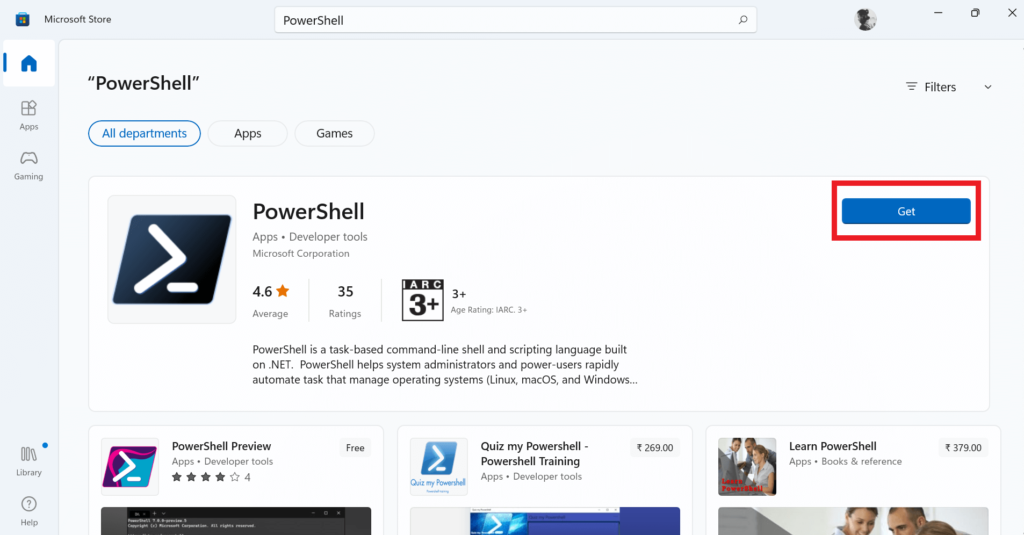The height and width of the screenshot is (535, 1024).
Task: Click the PowerShell Preview app icon
Action: [130, 466]
